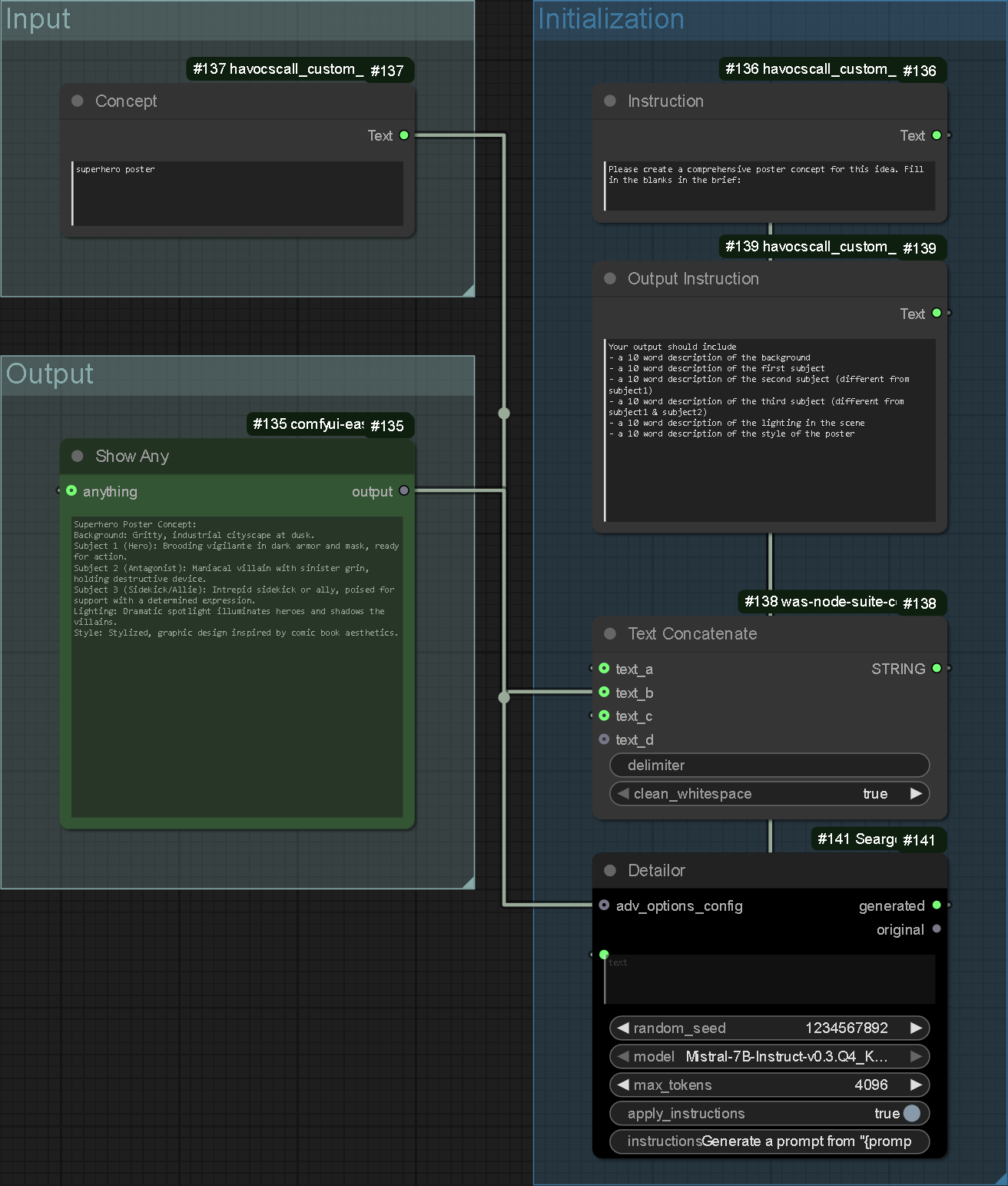This screenshot has width=1008, height=1186.
Task: Click the #141 Searge badge
Action: tap(879, 839)
